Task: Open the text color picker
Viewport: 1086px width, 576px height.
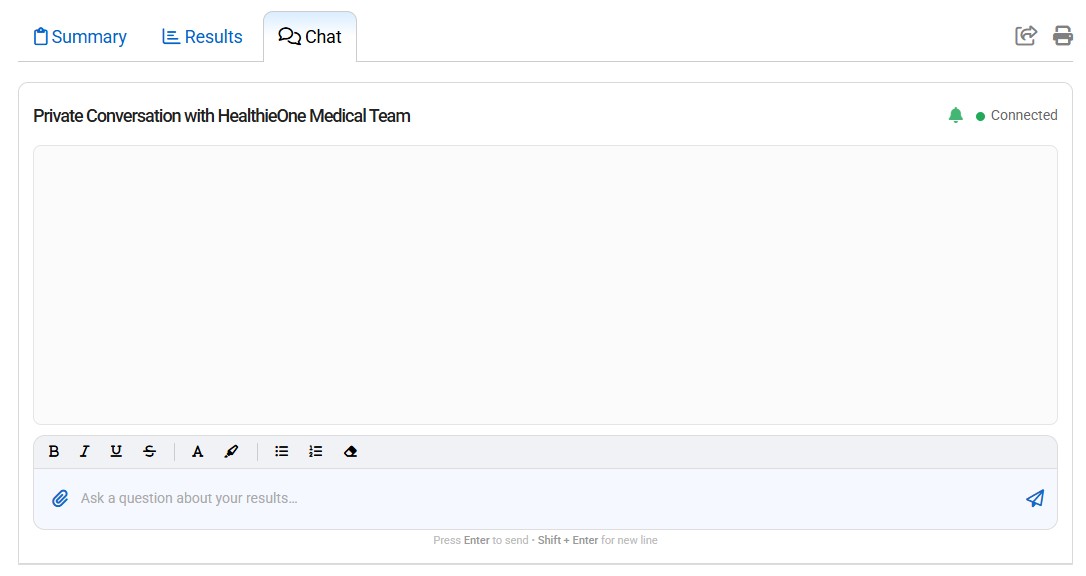Action: coord(198,452)
